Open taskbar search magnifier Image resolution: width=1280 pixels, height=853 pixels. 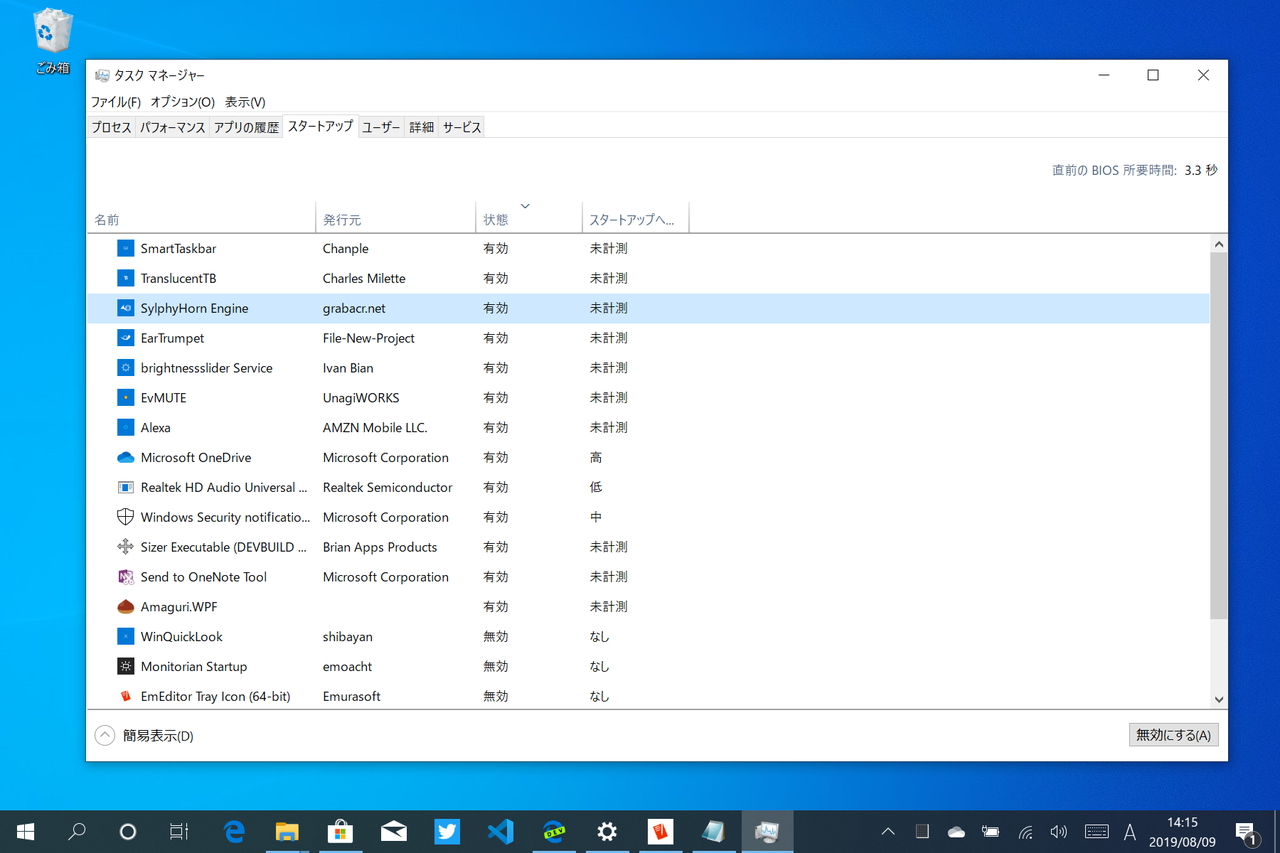tap(77, 832)
